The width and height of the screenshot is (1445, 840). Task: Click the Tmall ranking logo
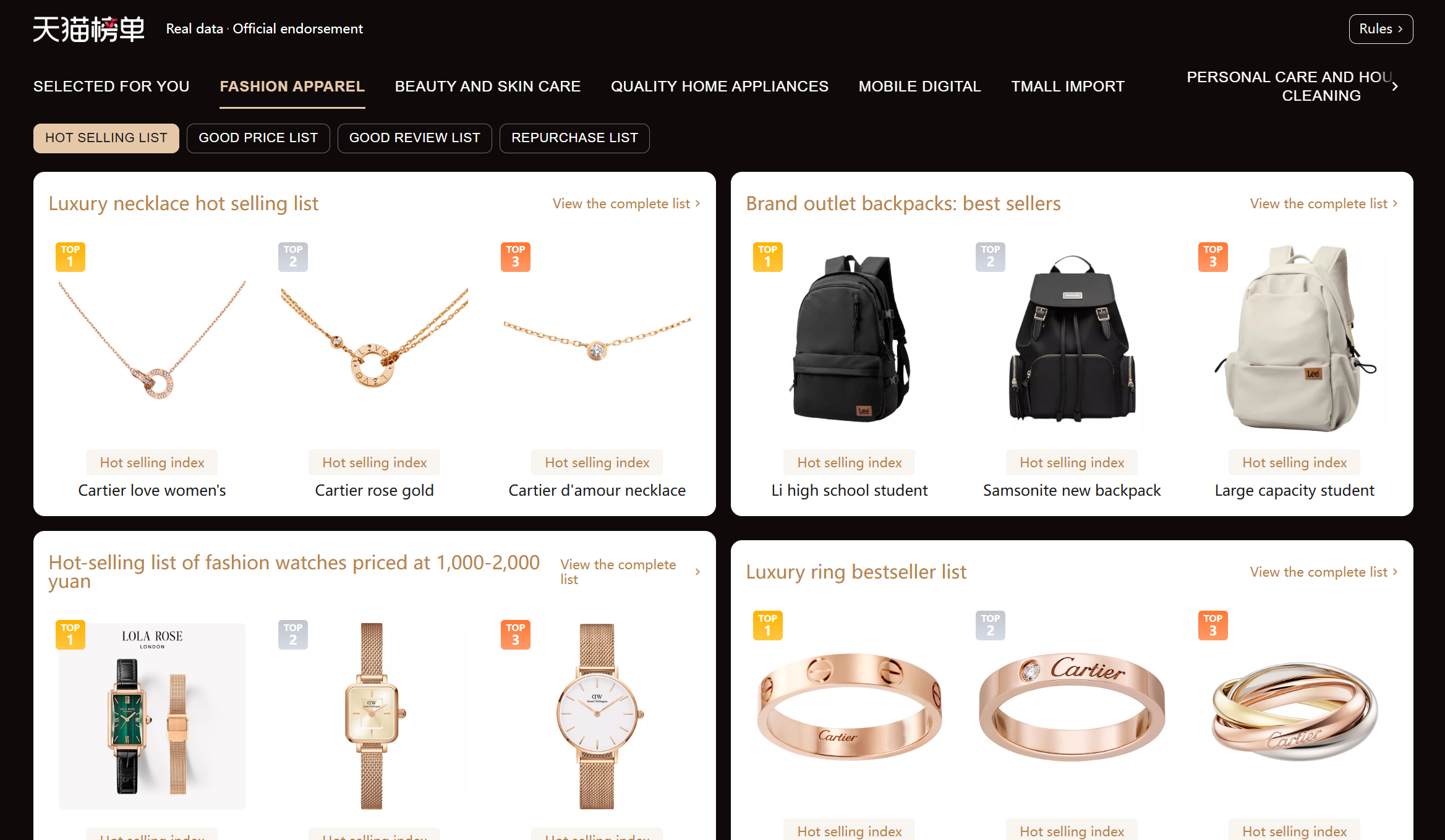coord(88,29)
